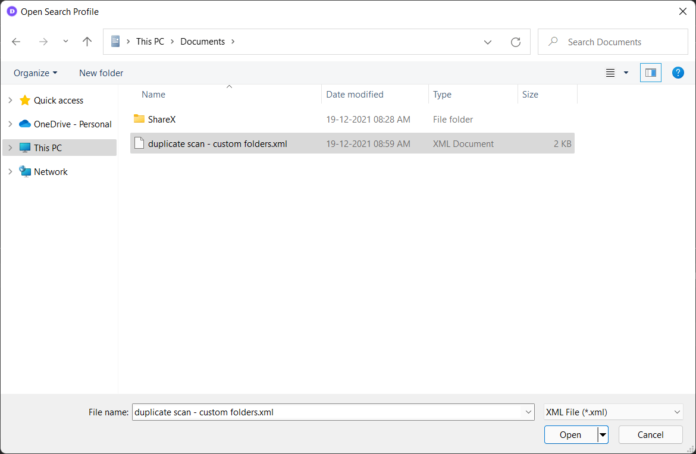The height and width of the screenshot is (454, 696).
Task: Click ShareX date '19-12-2021 08:28 AM'
Action: coord(368,119)
